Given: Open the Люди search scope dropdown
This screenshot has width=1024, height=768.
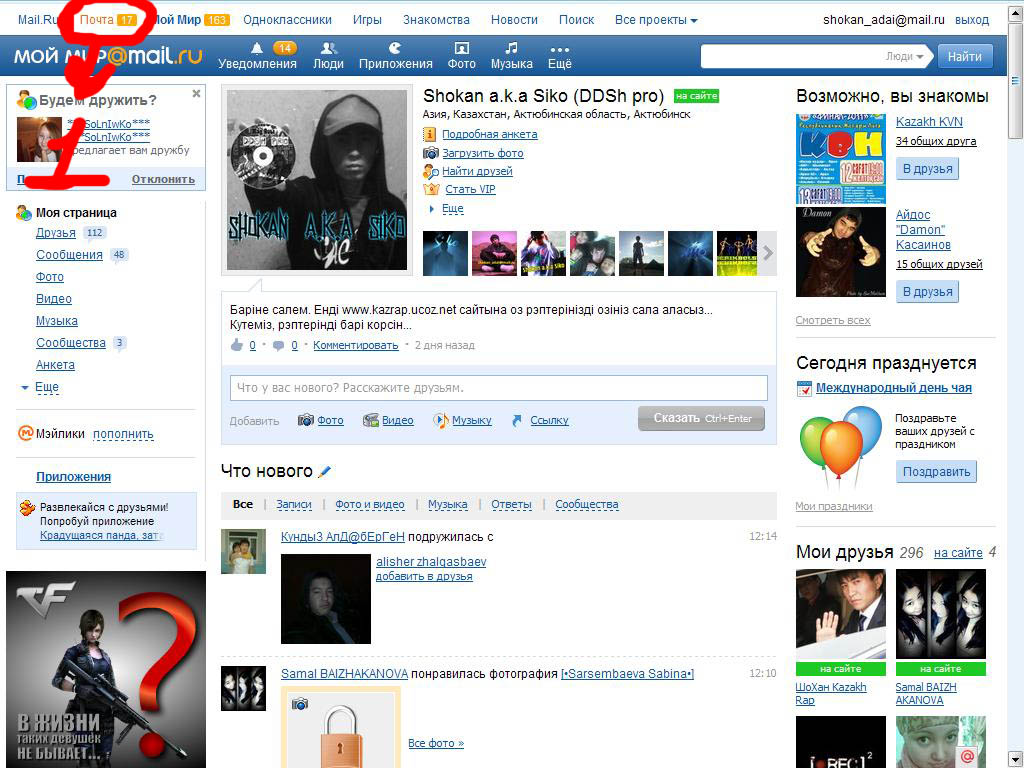Looking at the screenshot, I should [904, 56].
